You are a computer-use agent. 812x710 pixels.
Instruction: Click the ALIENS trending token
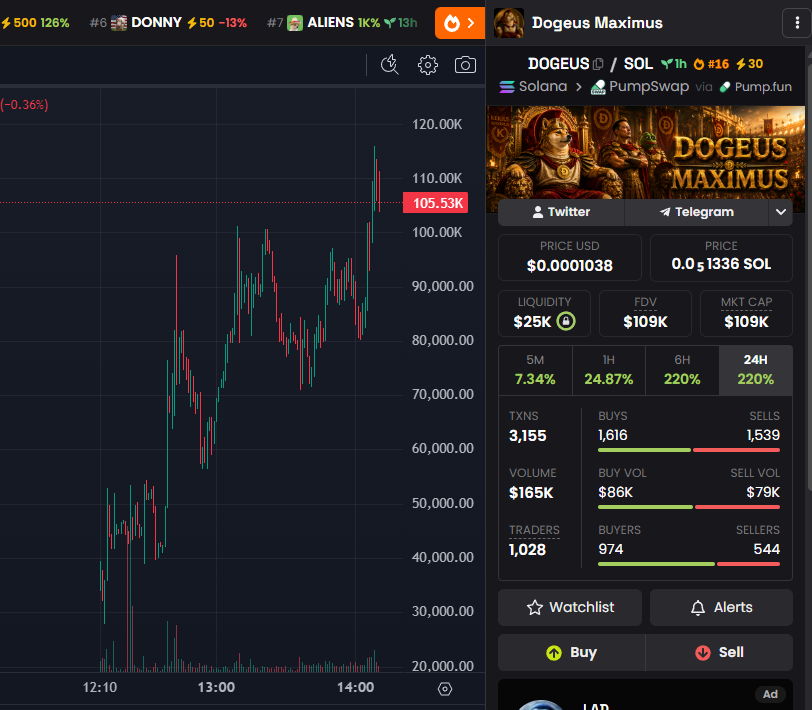click(x=342, y=23)
